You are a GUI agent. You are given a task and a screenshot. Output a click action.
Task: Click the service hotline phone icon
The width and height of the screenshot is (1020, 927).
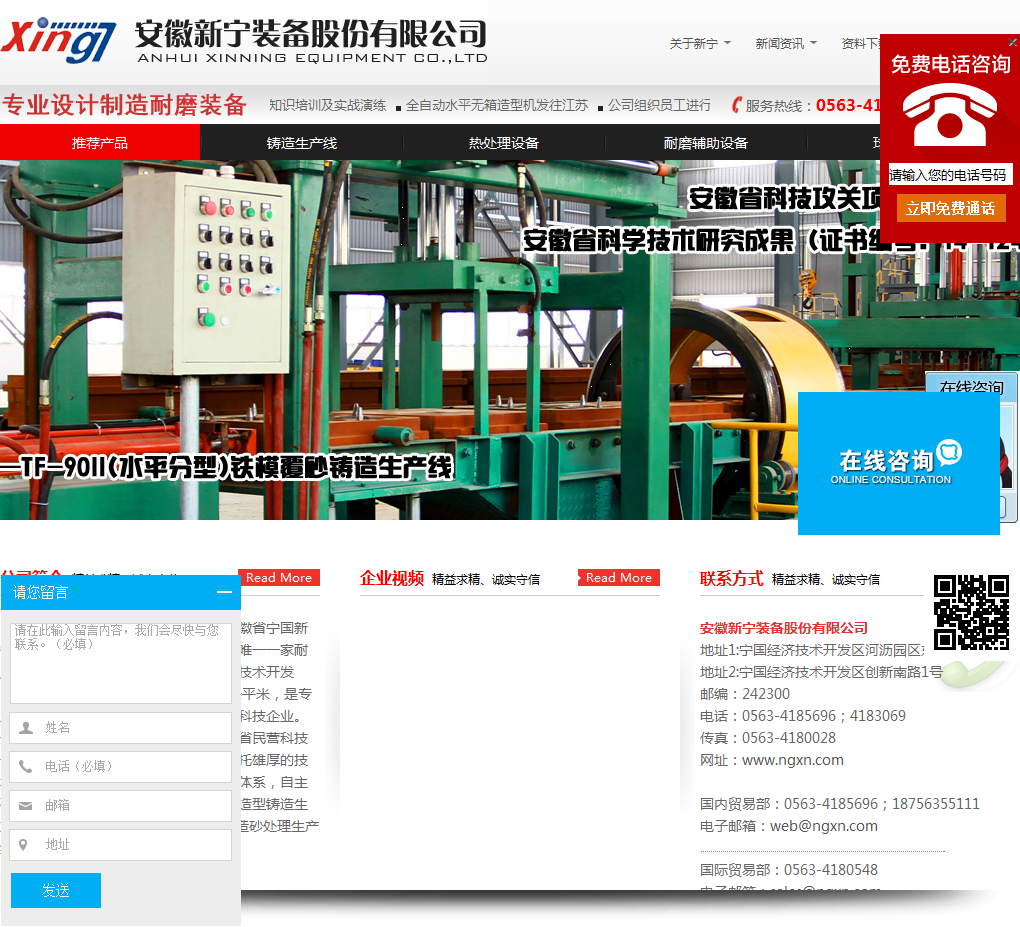(736, 105)
